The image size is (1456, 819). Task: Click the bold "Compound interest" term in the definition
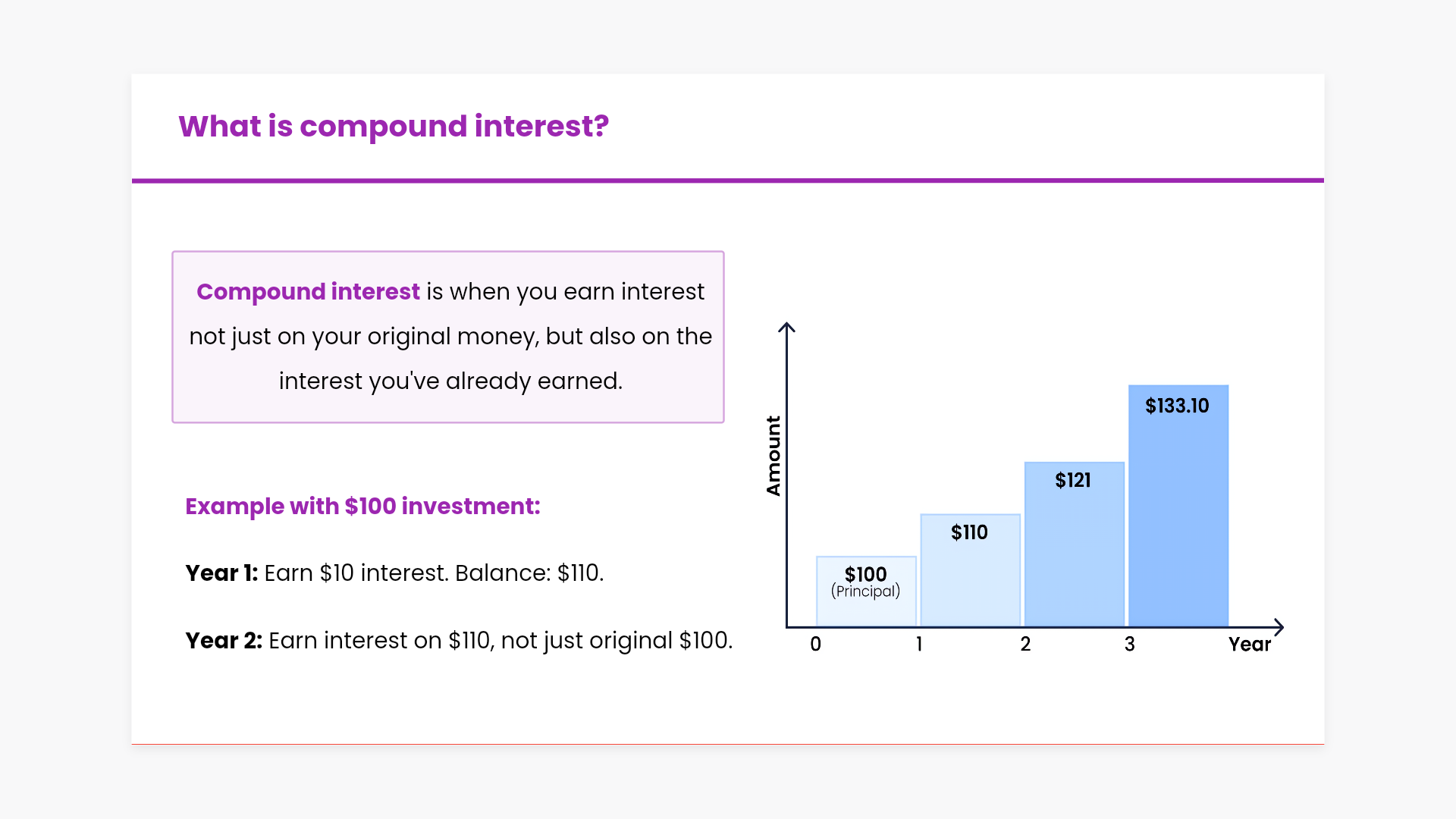click(x=308, y=292)
